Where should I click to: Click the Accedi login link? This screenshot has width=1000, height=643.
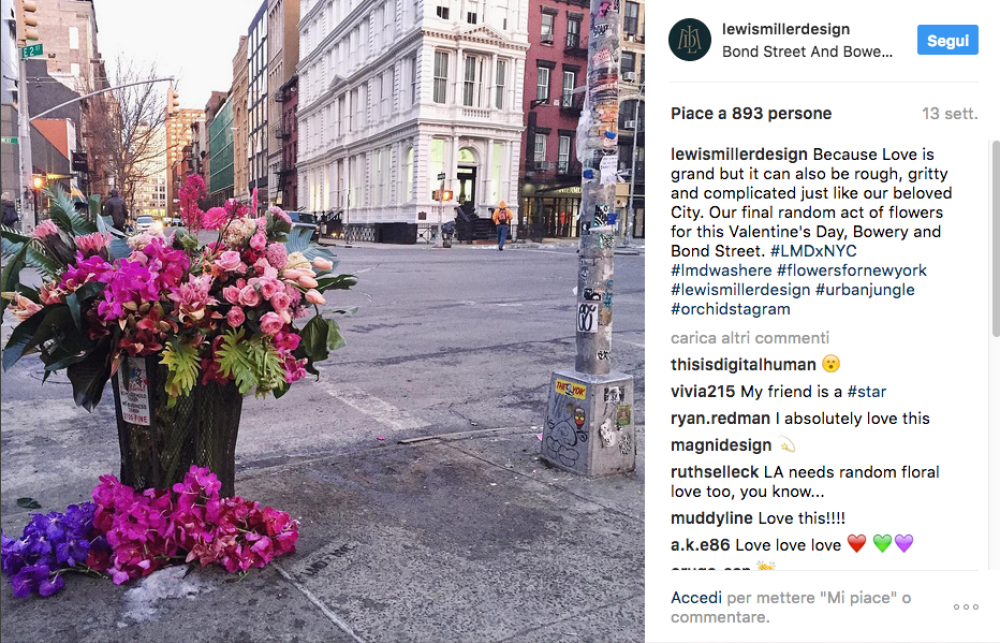tap(696, 598)
